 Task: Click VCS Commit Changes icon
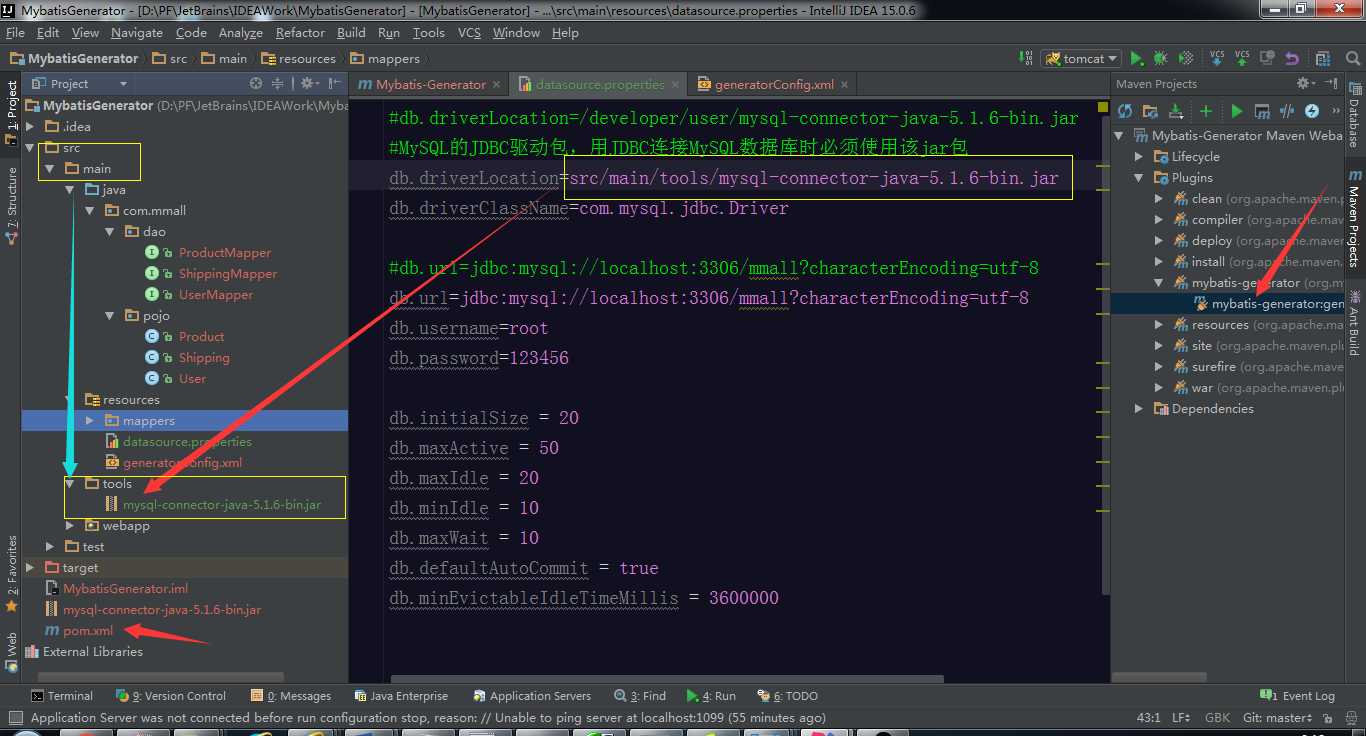pyautogui.click(x=1242, y=58)
